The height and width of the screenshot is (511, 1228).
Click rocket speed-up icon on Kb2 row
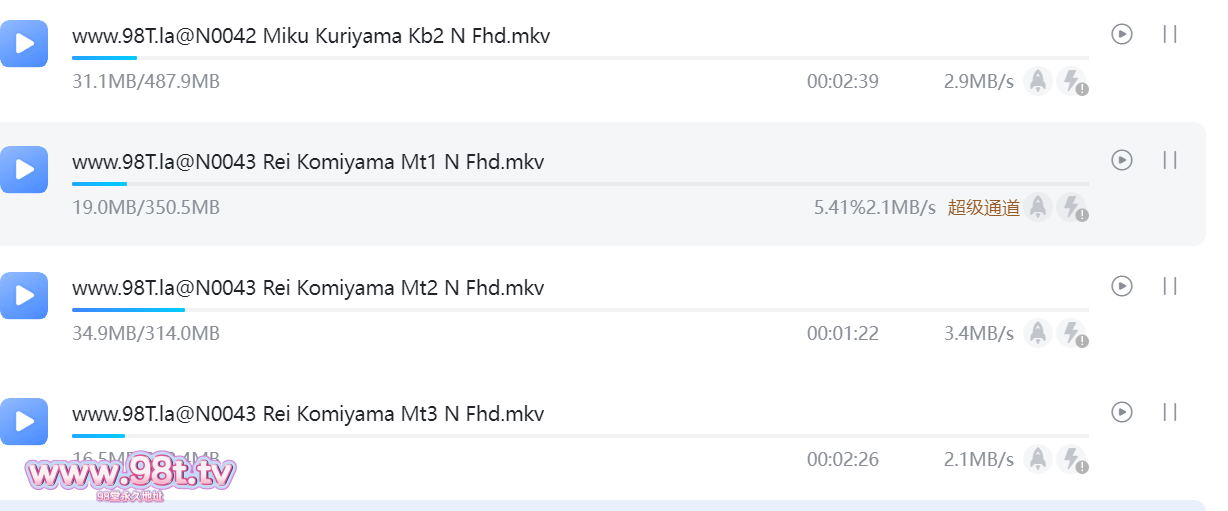tap(1038, 81)
